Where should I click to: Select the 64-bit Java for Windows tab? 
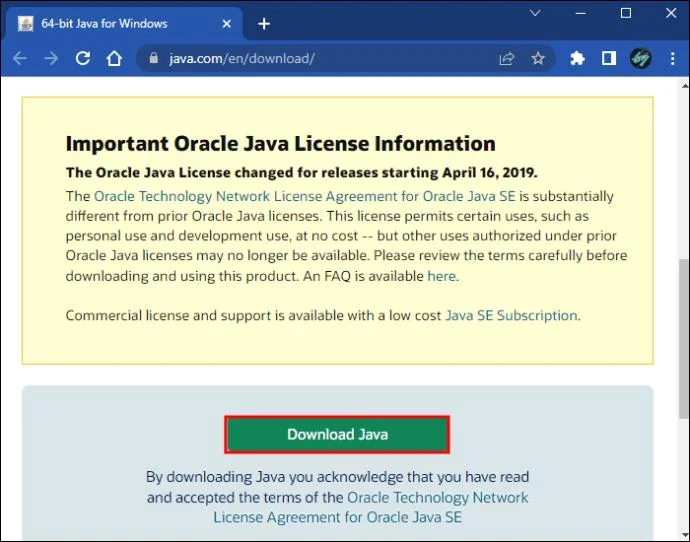pos(123,24)
